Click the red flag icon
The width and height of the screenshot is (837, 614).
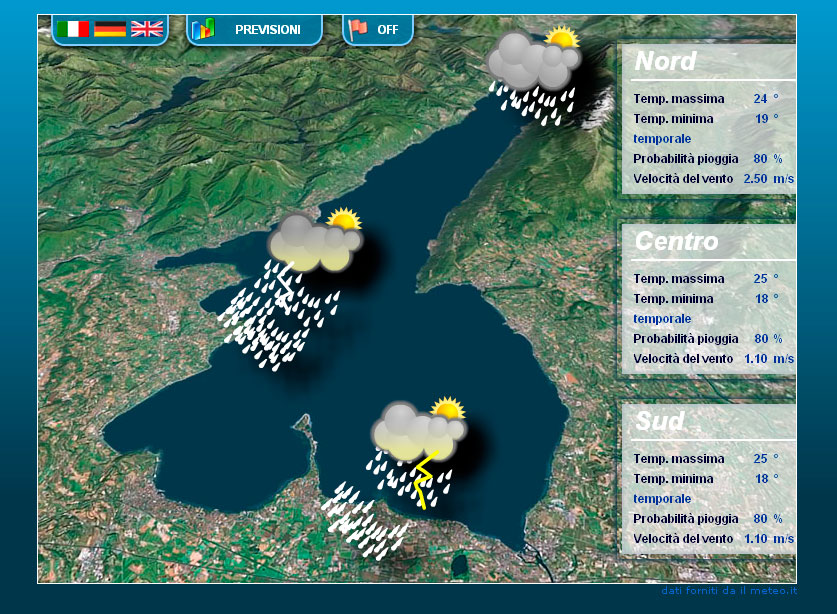(357, 29)
